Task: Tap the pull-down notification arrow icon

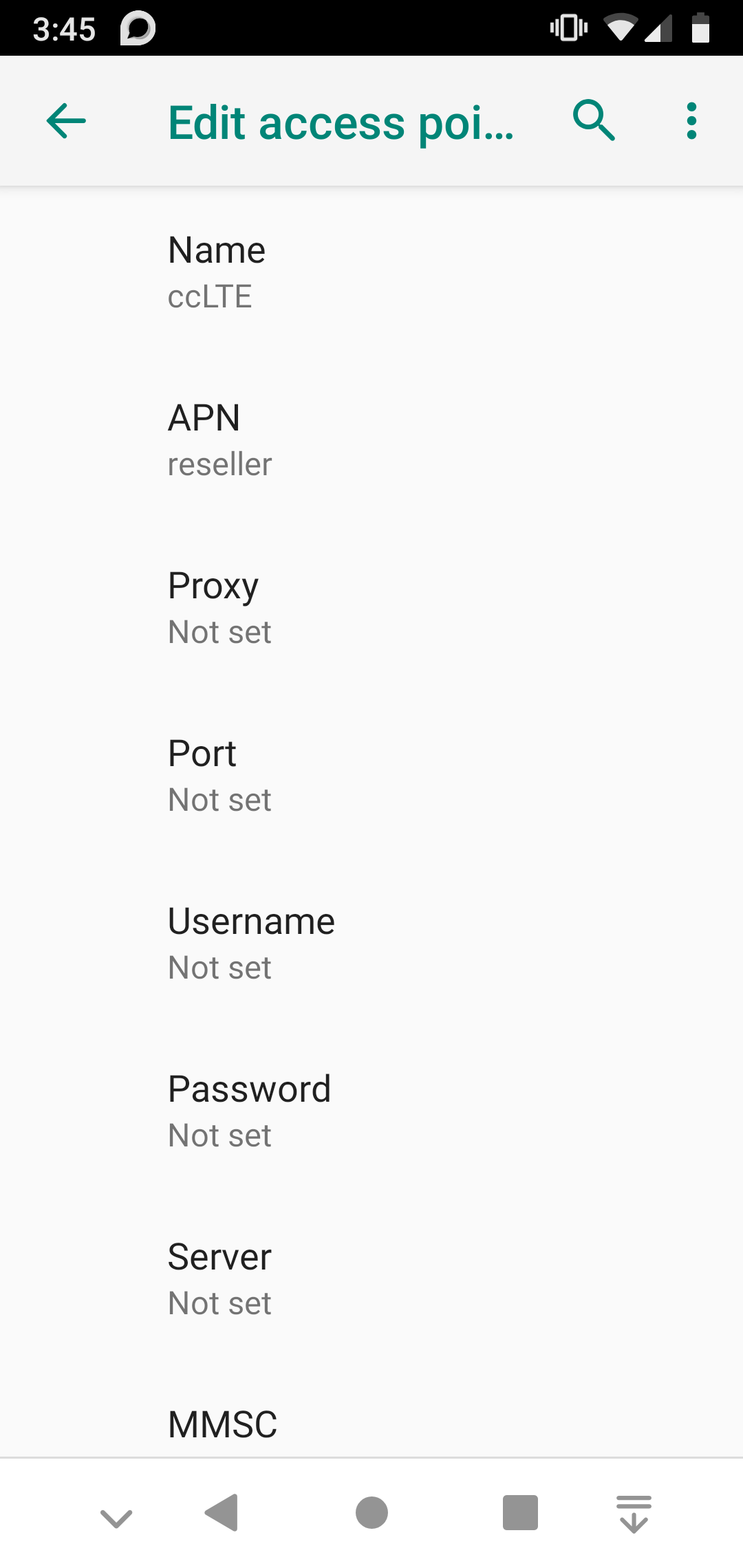Action: 634,1514
